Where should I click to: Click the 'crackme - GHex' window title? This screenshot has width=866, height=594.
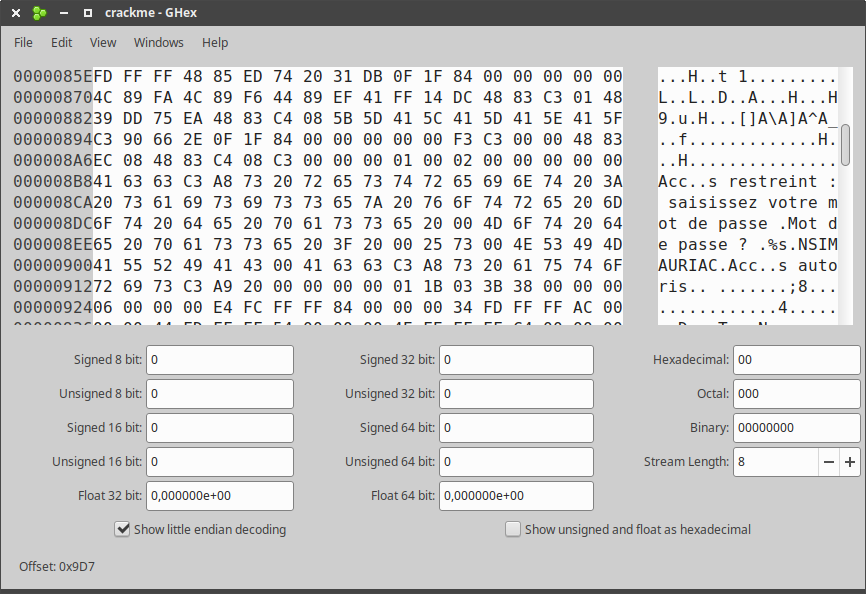tap(151, 13)
